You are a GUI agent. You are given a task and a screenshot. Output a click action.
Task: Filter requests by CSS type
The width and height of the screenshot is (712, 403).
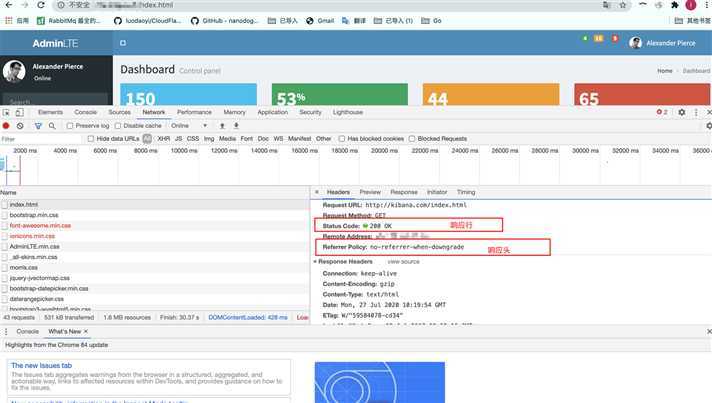coord(193,138)
